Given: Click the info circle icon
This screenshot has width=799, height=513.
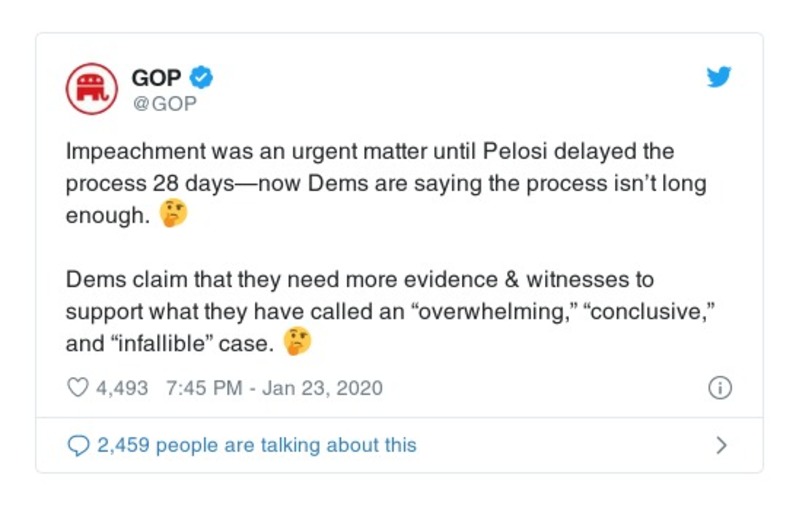Looking at the screenshot, I should [719, 388].
